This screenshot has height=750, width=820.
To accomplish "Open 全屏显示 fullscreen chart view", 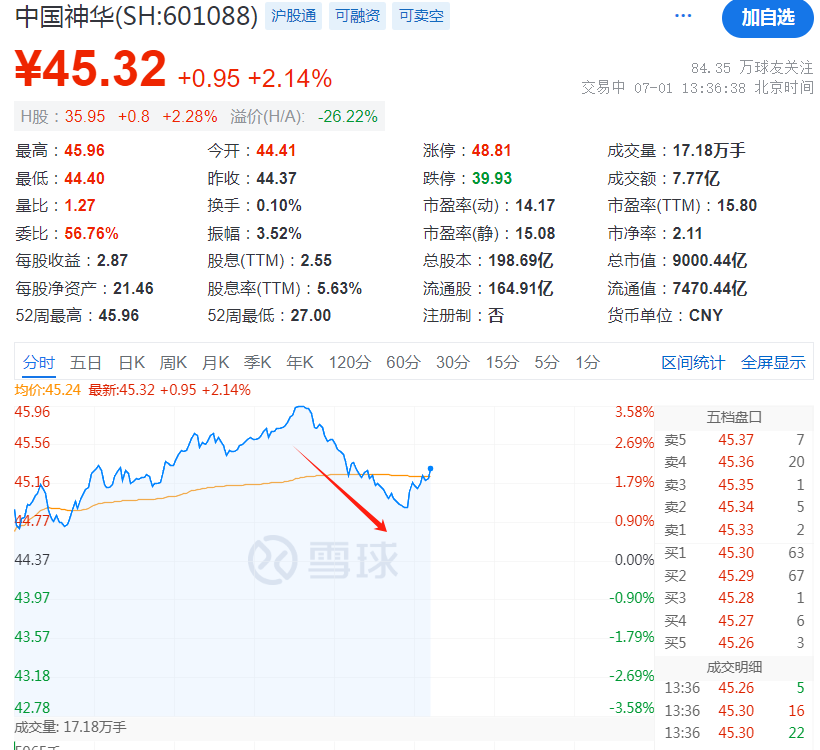I will tap(773, 362).
